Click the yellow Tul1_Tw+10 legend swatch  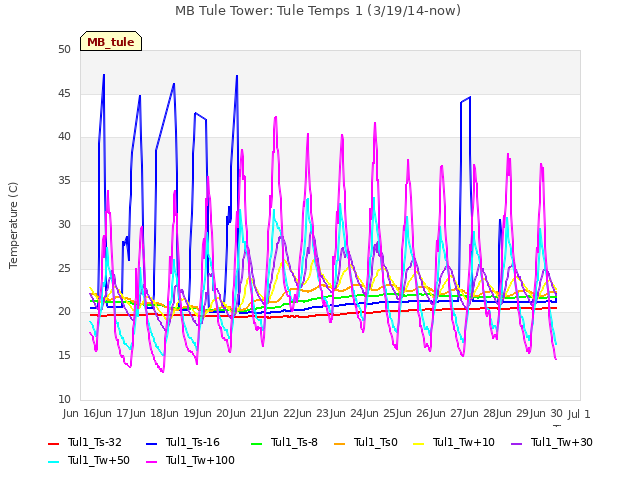pyautogui.click(x=419, y=443)
